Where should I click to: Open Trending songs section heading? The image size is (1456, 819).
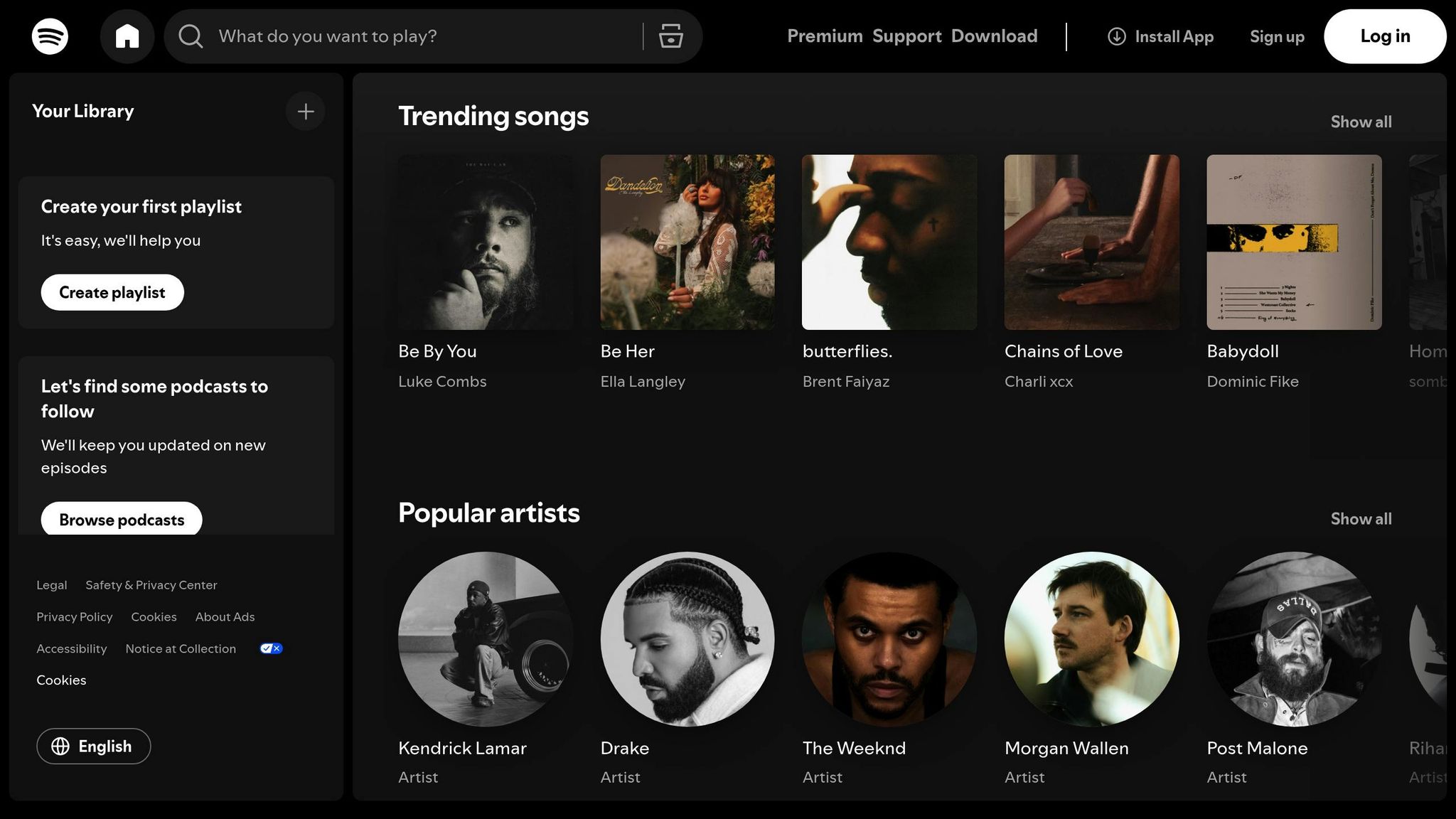point(493,116)
